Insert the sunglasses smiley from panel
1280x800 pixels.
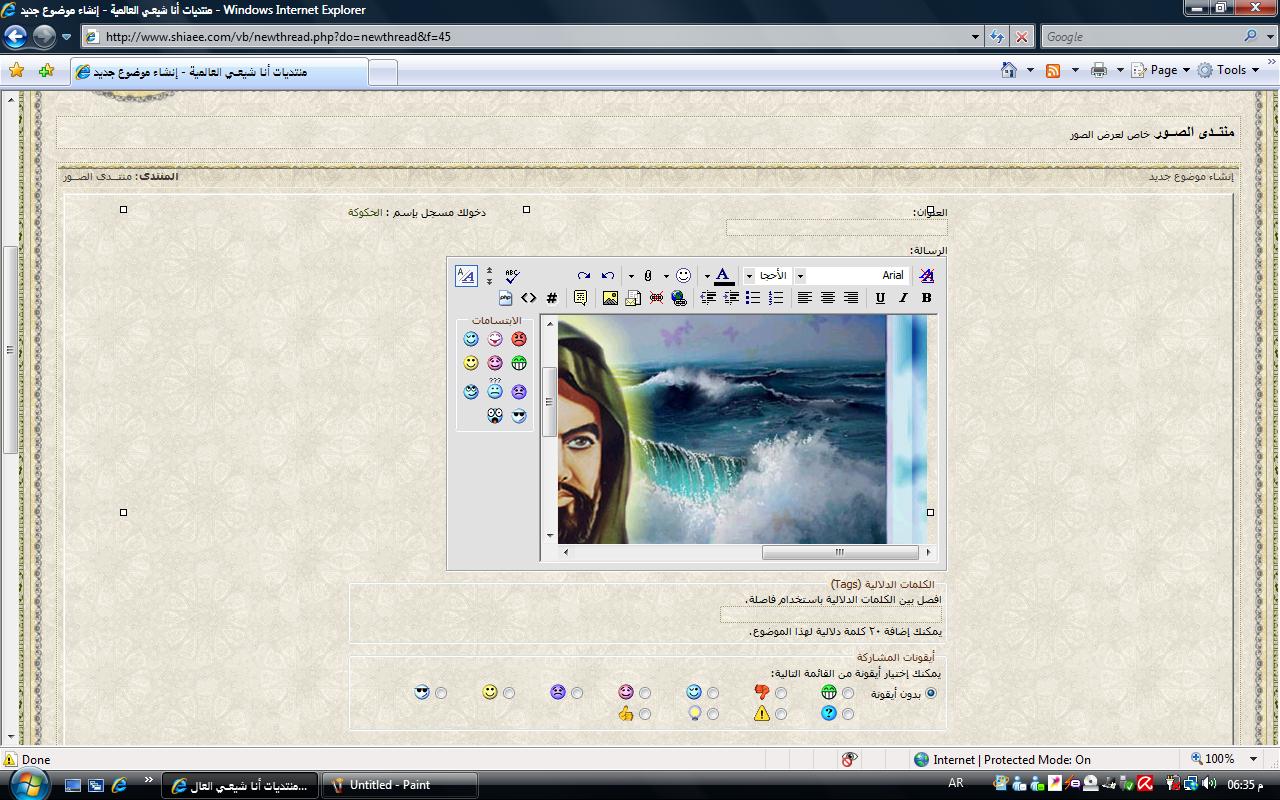(x=519, y=416)
